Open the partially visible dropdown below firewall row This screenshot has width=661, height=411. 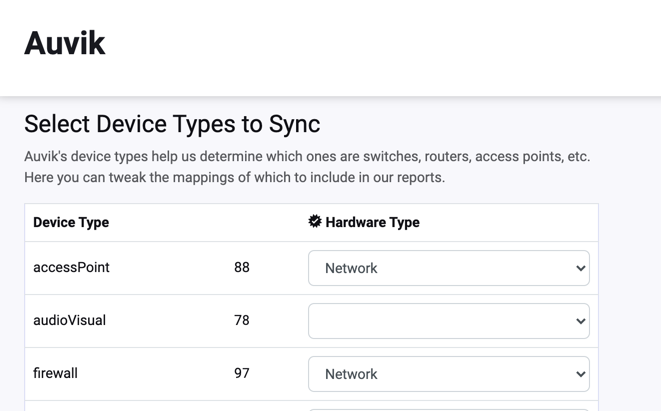[x=449, y=410]
